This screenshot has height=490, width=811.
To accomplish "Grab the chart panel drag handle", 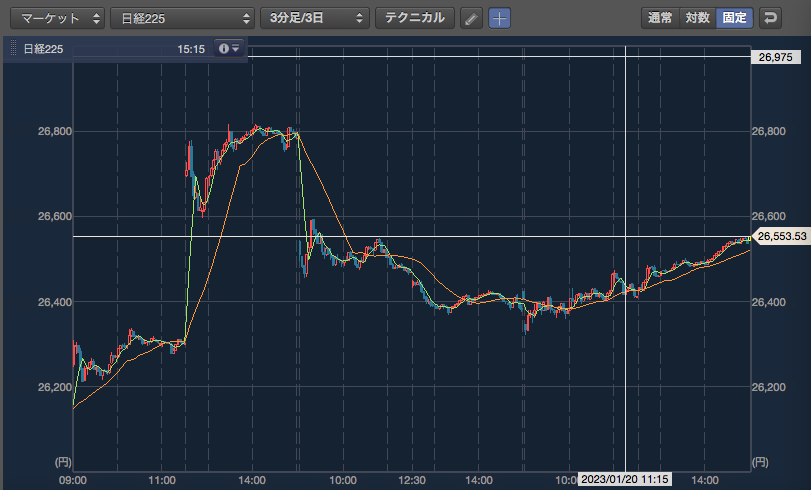I will coord(14,49).
